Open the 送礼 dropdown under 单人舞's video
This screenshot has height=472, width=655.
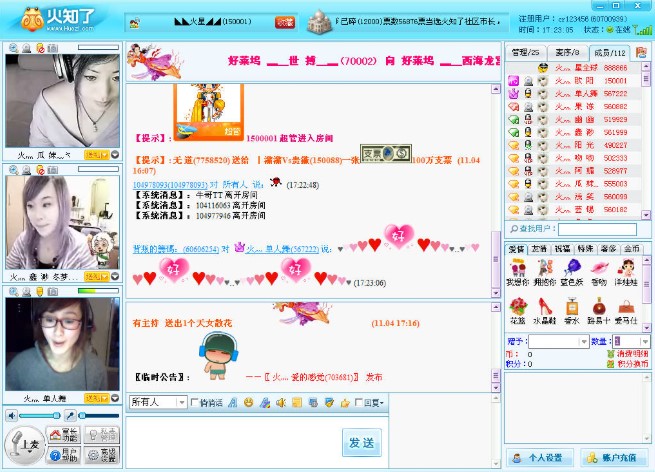(x=96, y=398)
